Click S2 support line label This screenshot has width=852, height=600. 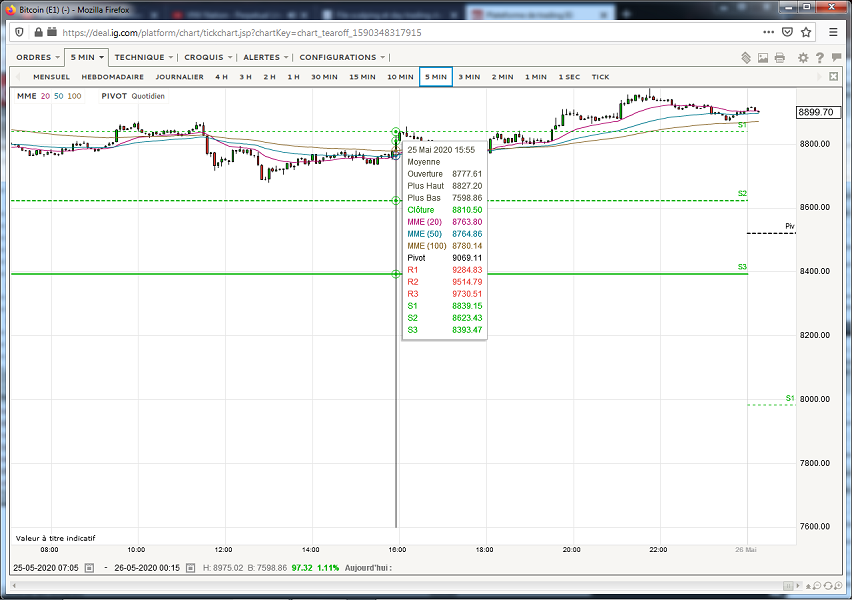click(742, 193)
